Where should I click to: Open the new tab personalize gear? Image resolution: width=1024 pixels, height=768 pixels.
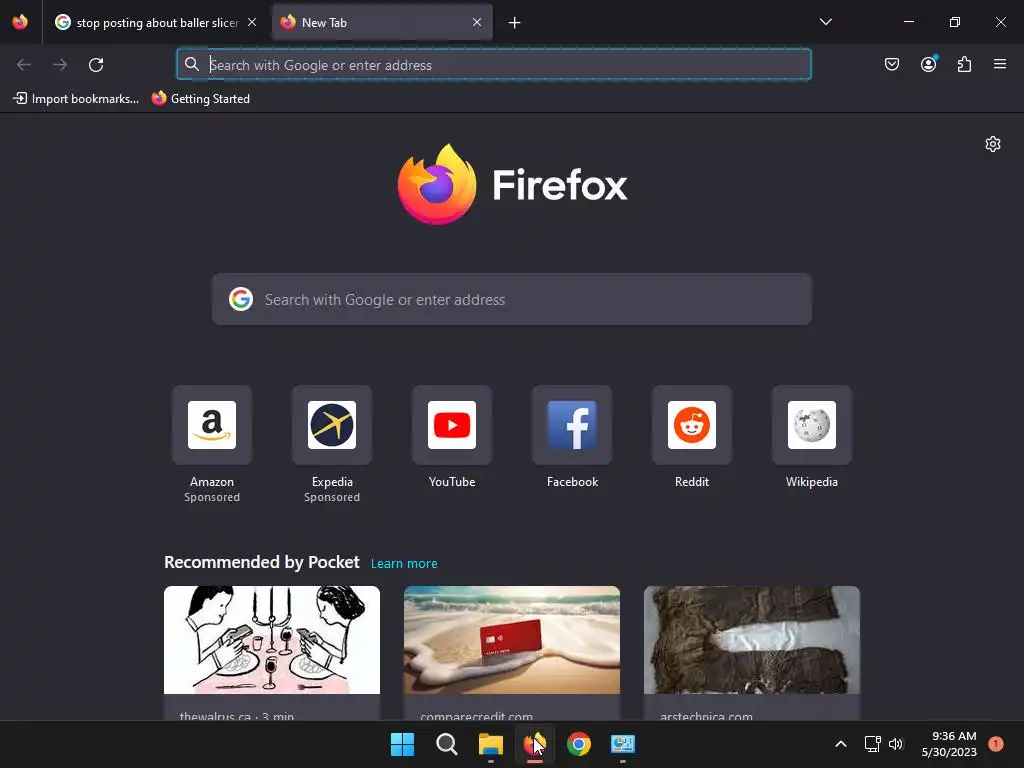click(993, 144)
